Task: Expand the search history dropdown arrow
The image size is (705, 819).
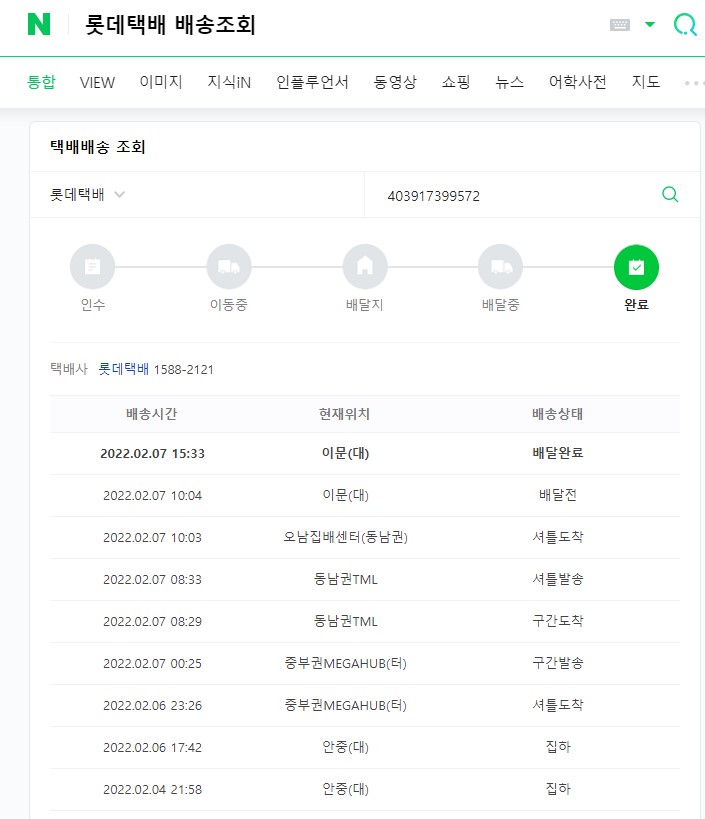Action: (650, 24)
